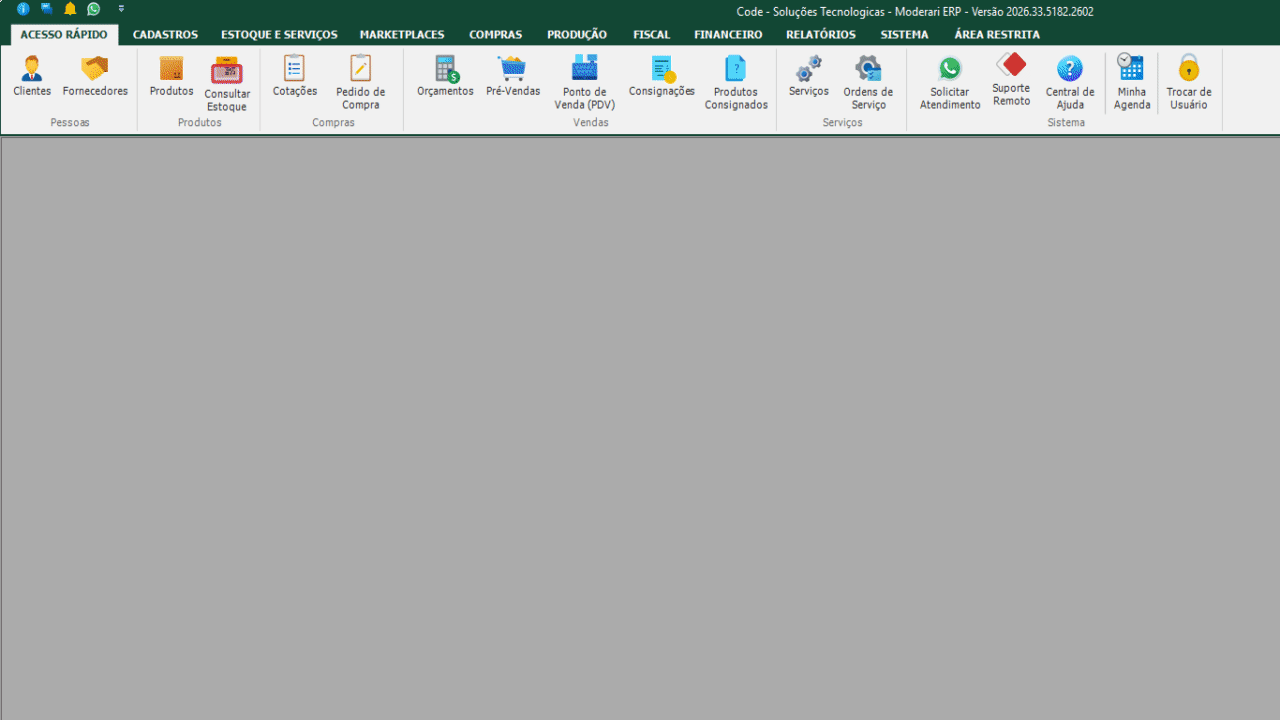
Task: Open Central de Ajuda
Action: pyautogui.click(x=1070, y=69)
